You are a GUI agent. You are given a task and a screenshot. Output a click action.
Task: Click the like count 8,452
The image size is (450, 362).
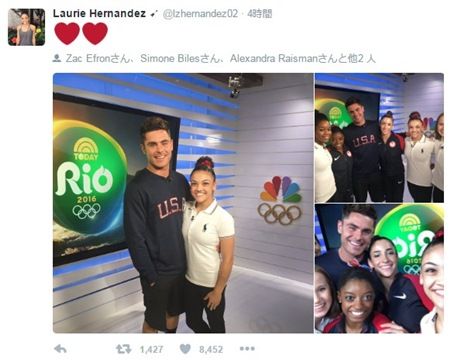pos(211,349)
